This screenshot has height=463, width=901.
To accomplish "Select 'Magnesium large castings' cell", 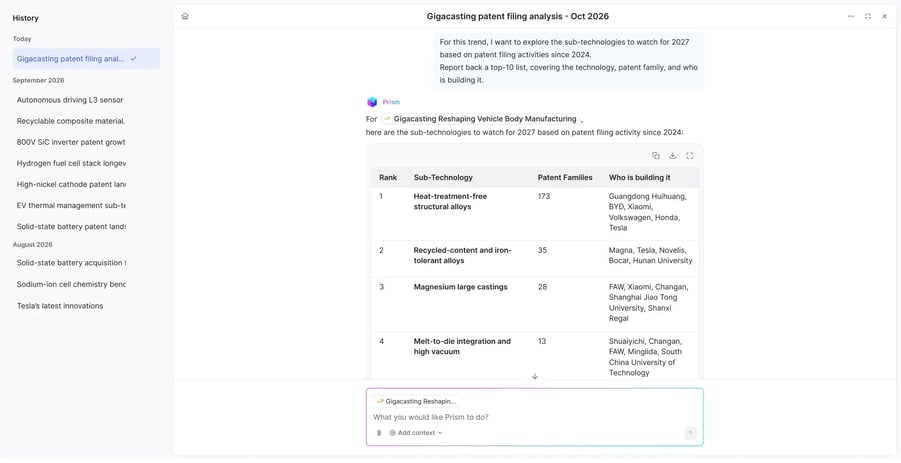I will click(x=460, y=287).
